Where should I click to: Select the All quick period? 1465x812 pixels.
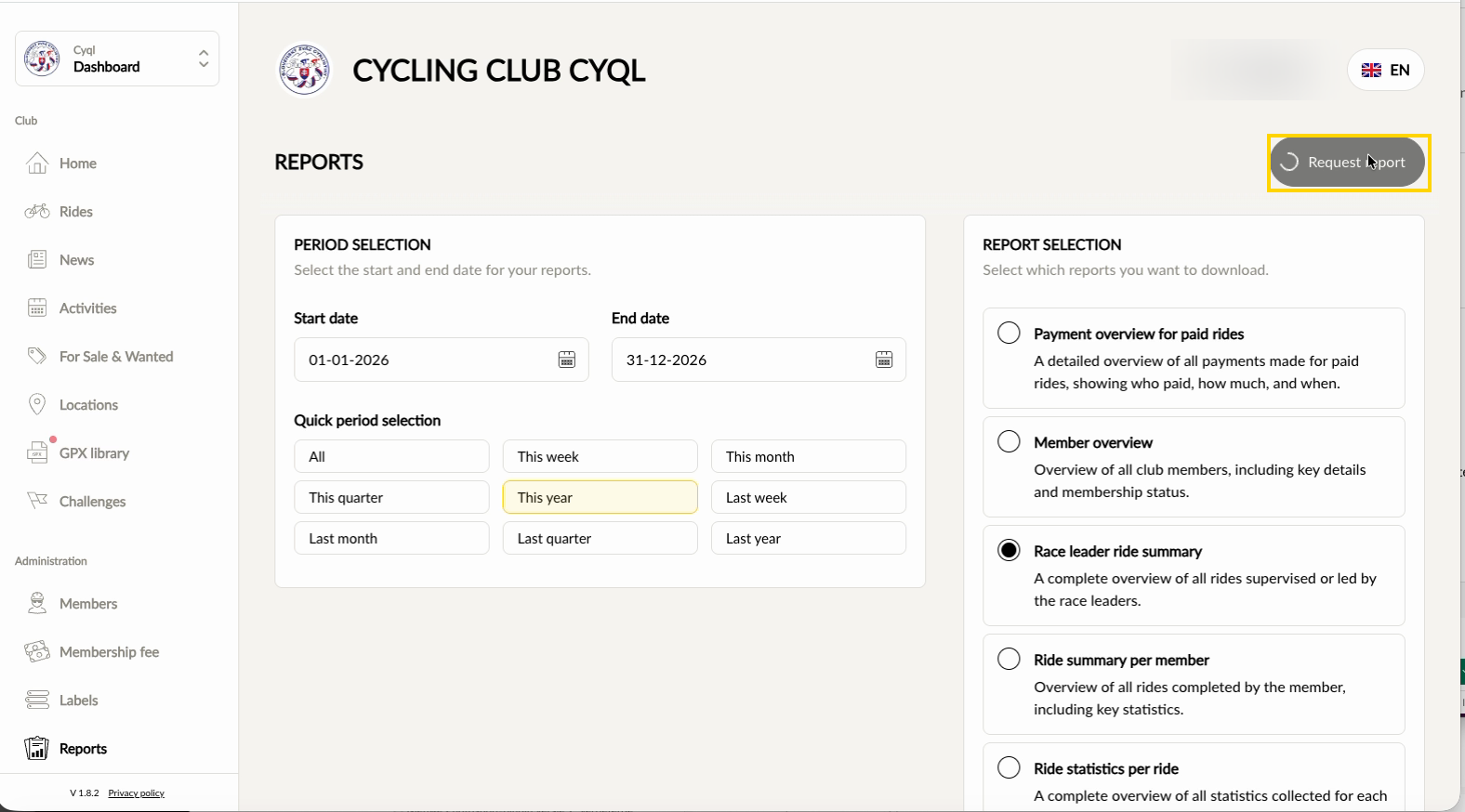point(391,456)
